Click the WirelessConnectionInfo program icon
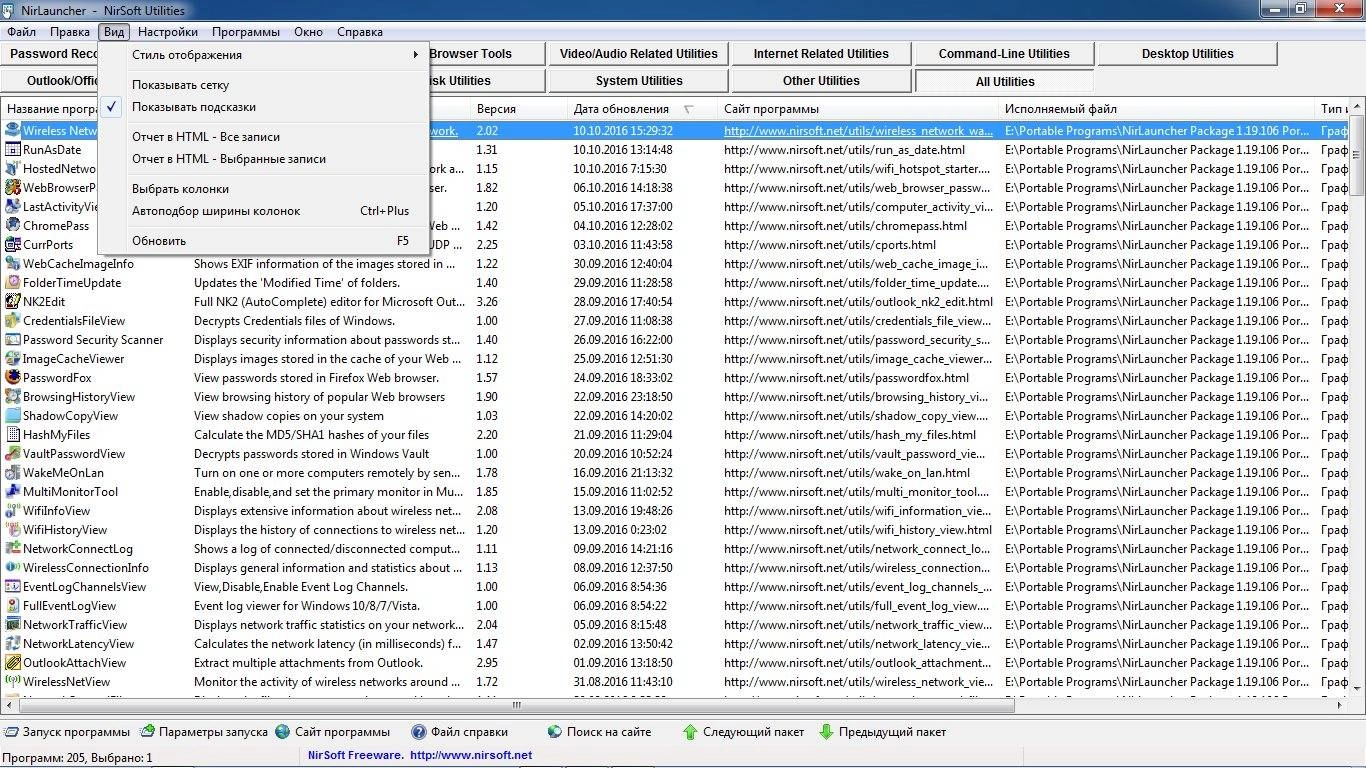The image size is (1366, 768). pos(13,568)
